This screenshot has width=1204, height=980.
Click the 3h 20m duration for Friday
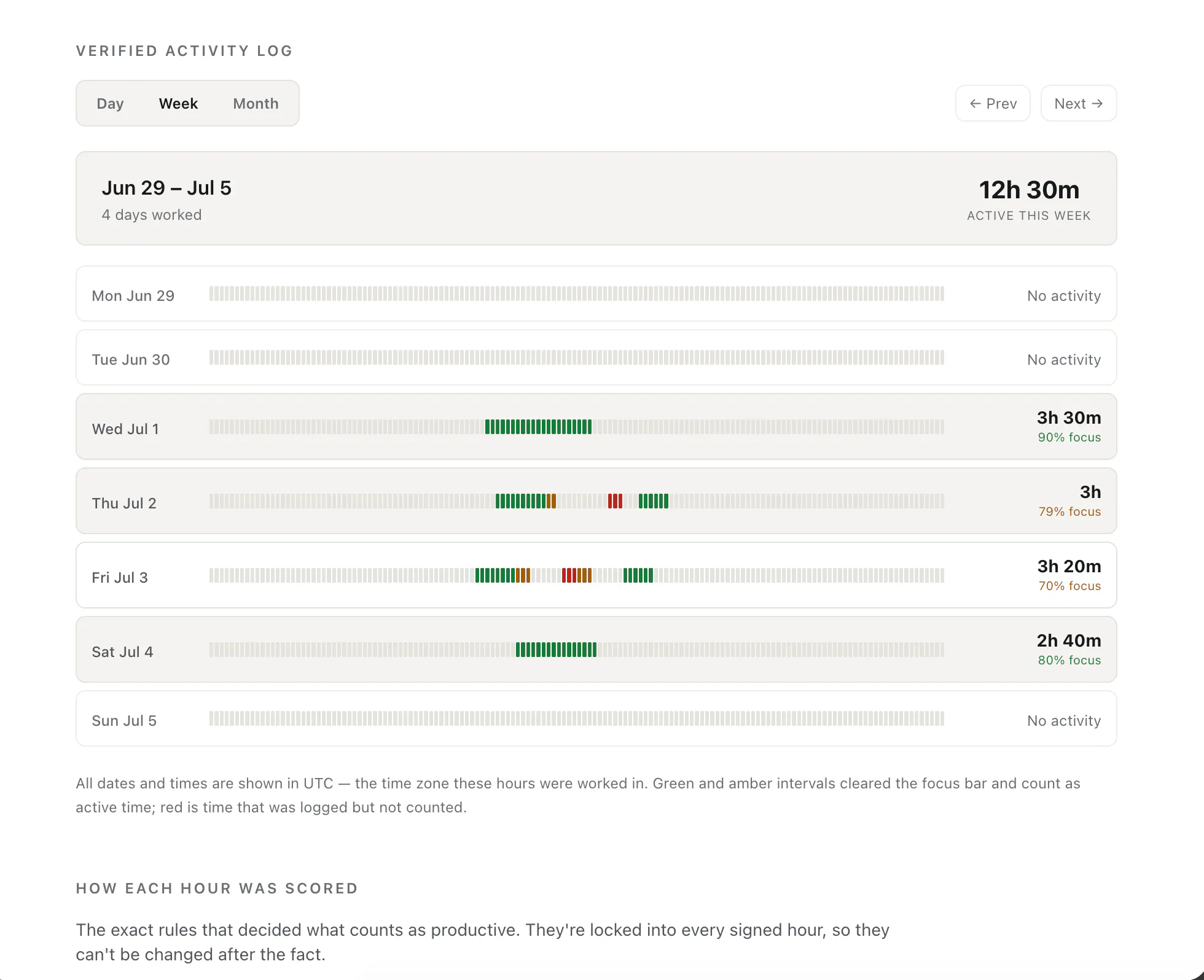click(1069, 566)
